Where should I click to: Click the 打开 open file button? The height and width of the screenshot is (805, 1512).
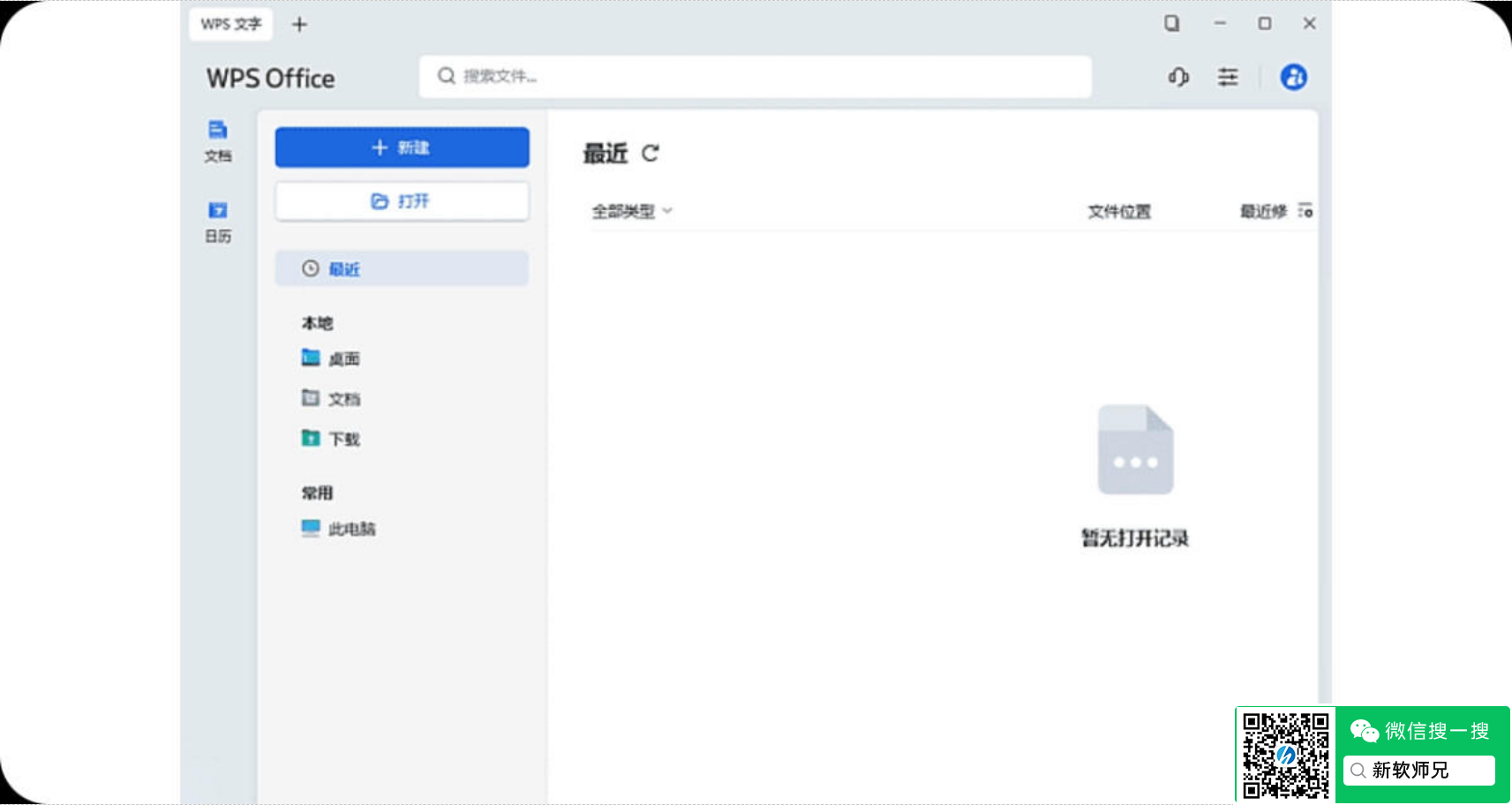pyautogui.click(x=402, y=201)
